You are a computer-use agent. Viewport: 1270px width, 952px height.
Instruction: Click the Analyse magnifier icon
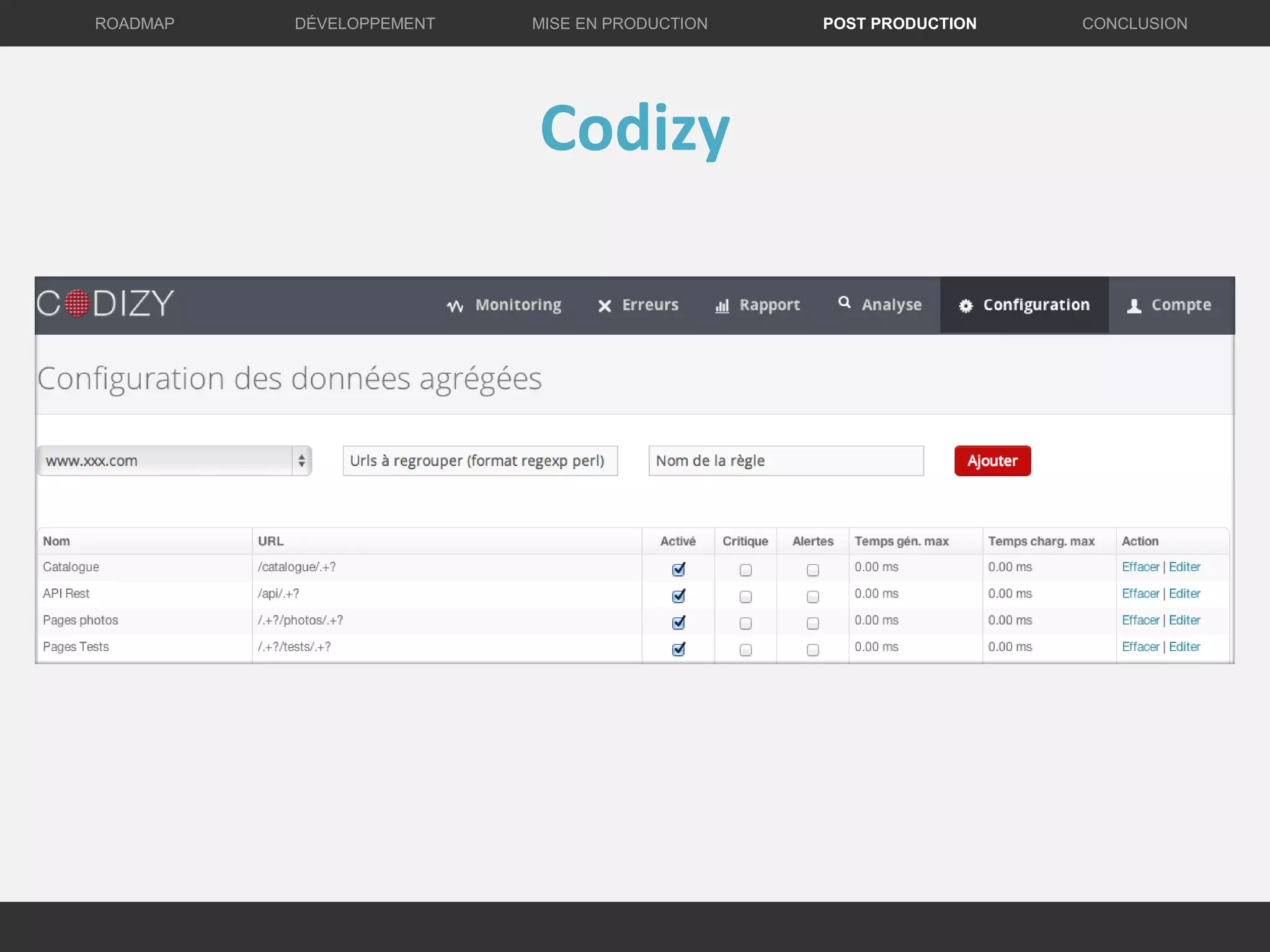coord(844,302)
